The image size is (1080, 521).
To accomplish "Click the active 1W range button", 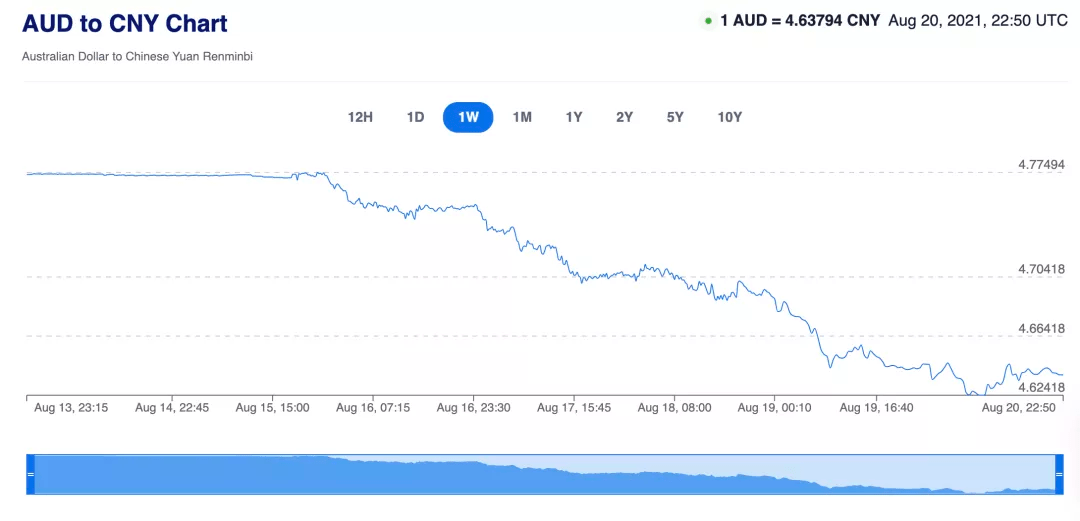I will (x=468, y=117).
